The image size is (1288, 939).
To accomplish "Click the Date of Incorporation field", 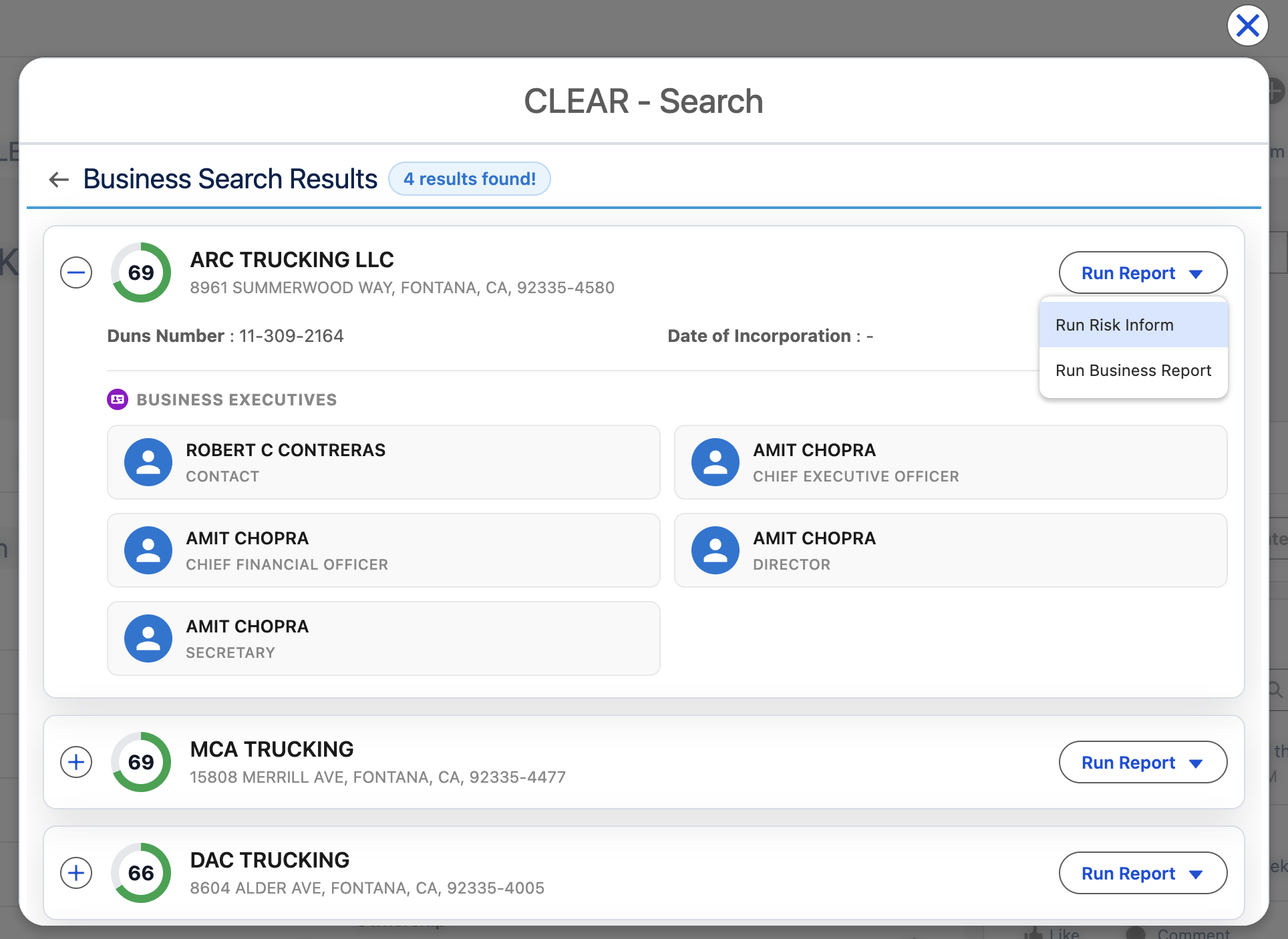I will tap(771, 336).
